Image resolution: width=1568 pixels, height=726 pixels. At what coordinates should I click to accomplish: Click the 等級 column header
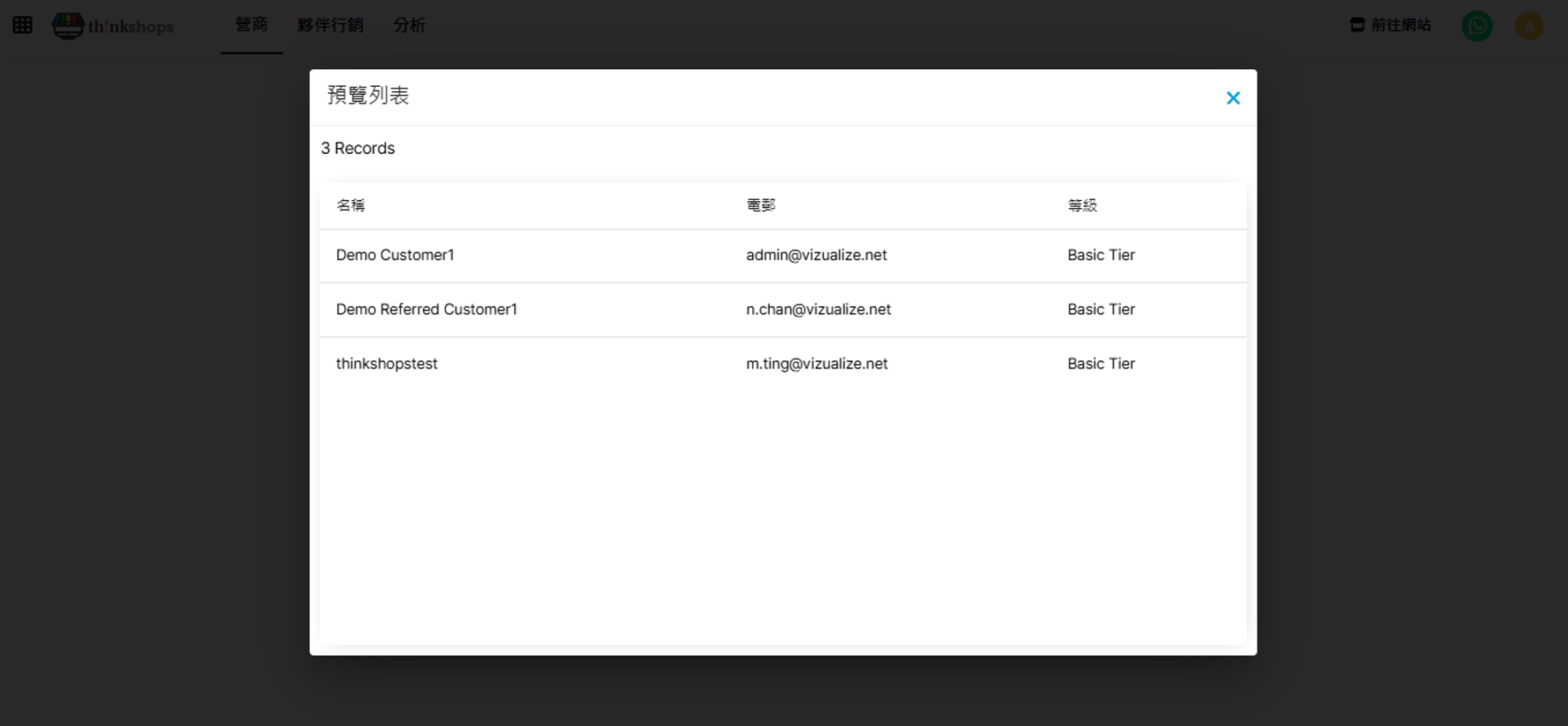click(x=1081, y=205)
